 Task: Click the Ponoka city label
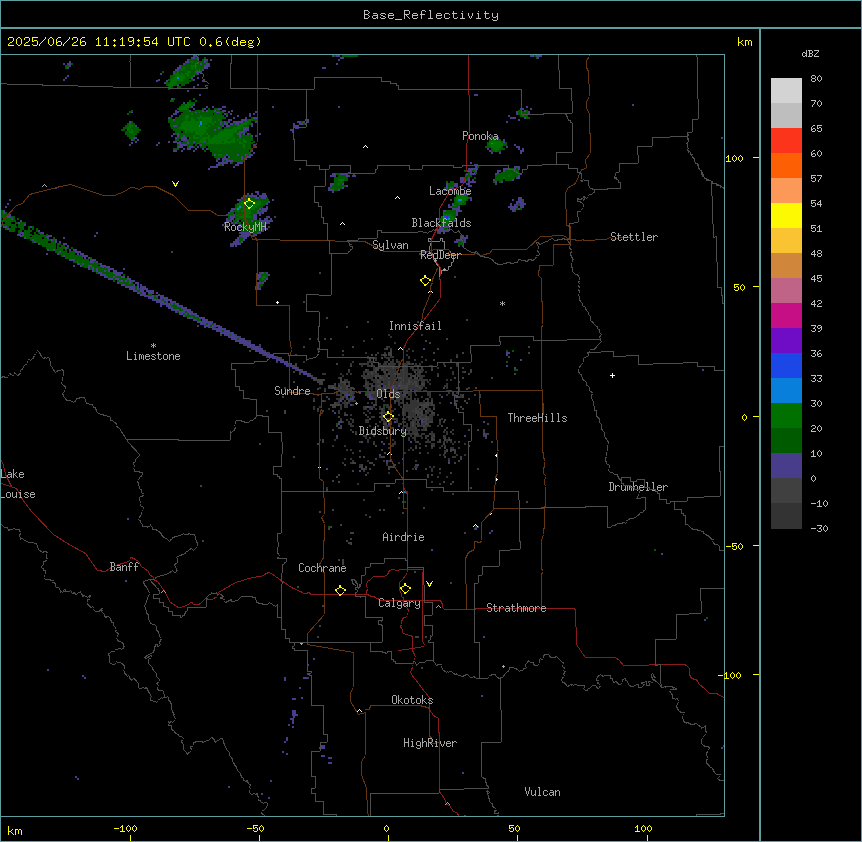tap(480, 136)
